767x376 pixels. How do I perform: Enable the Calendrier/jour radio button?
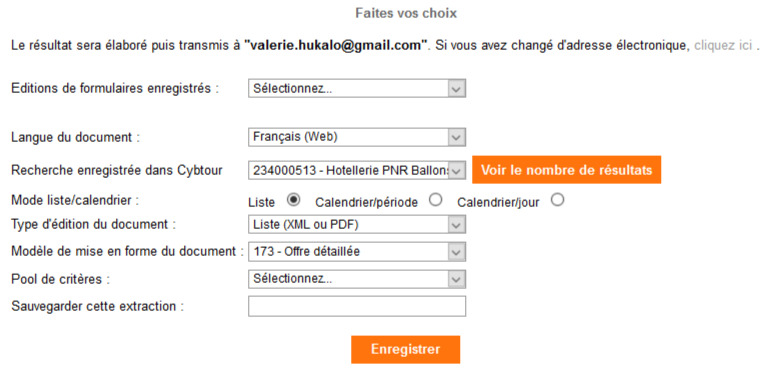pyautogui.click(x=557, y=199)
